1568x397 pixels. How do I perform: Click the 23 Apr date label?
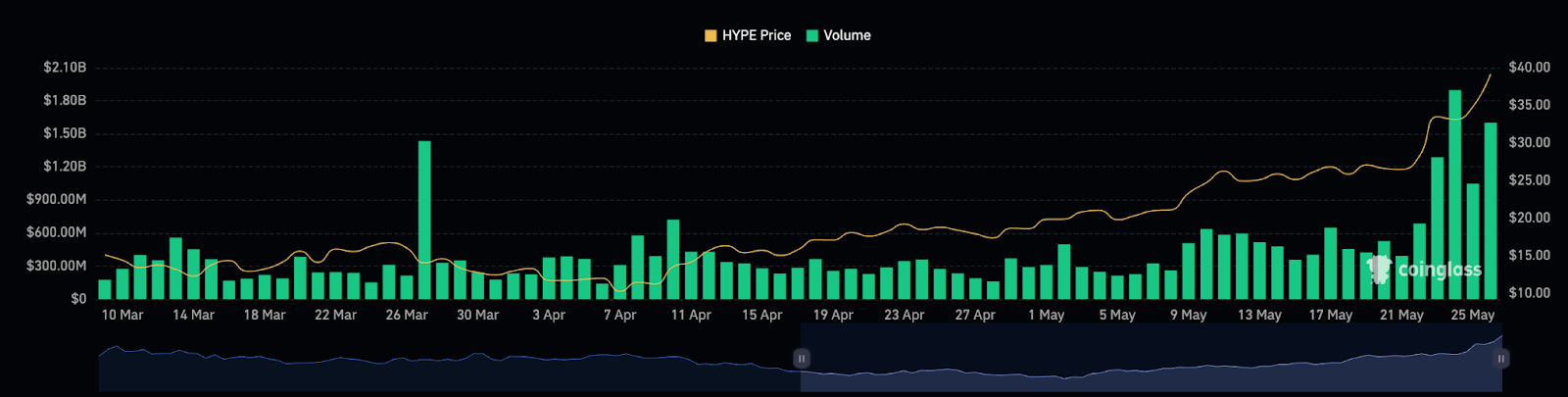(x=905, y=315)
